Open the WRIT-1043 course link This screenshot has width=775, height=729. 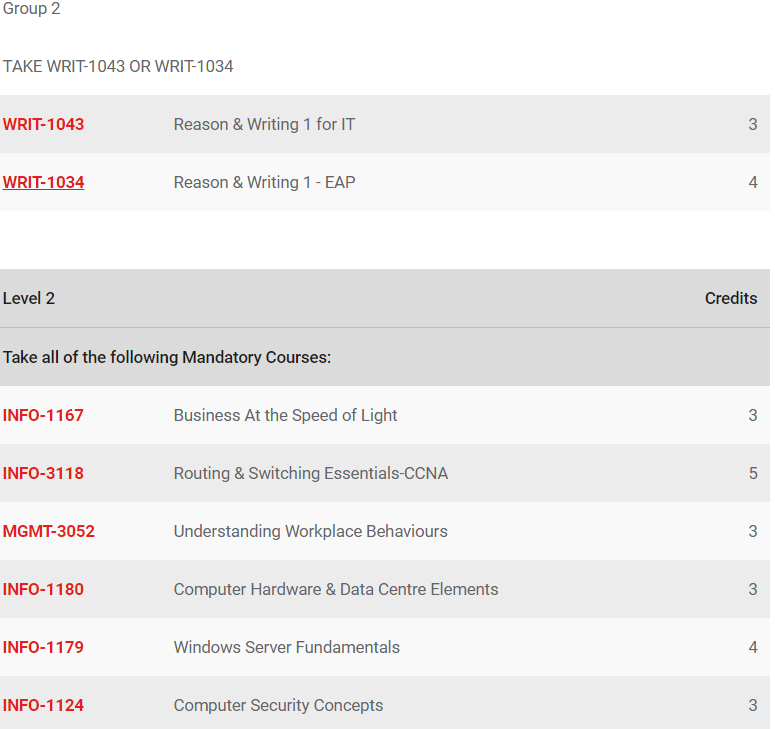[x=43, y=125]
